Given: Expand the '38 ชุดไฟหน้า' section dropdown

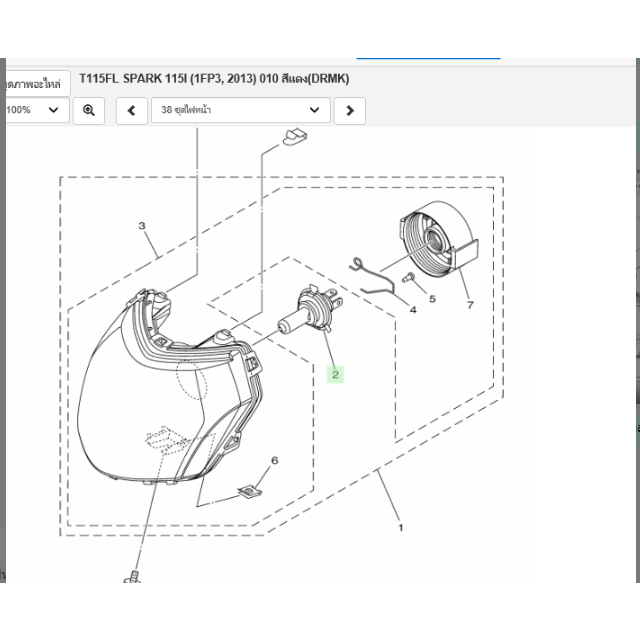Looking at the screenshot, I should [x=240, y=110].
